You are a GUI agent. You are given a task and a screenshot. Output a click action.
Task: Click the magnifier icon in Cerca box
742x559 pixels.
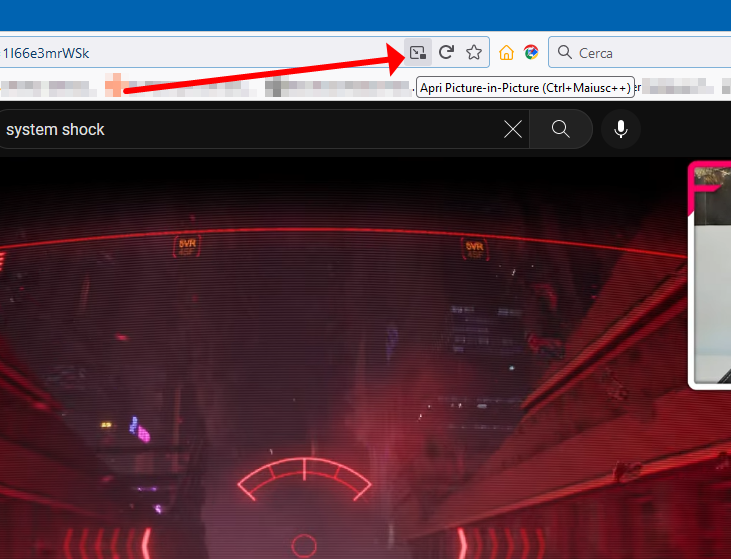tap(565, 52)
